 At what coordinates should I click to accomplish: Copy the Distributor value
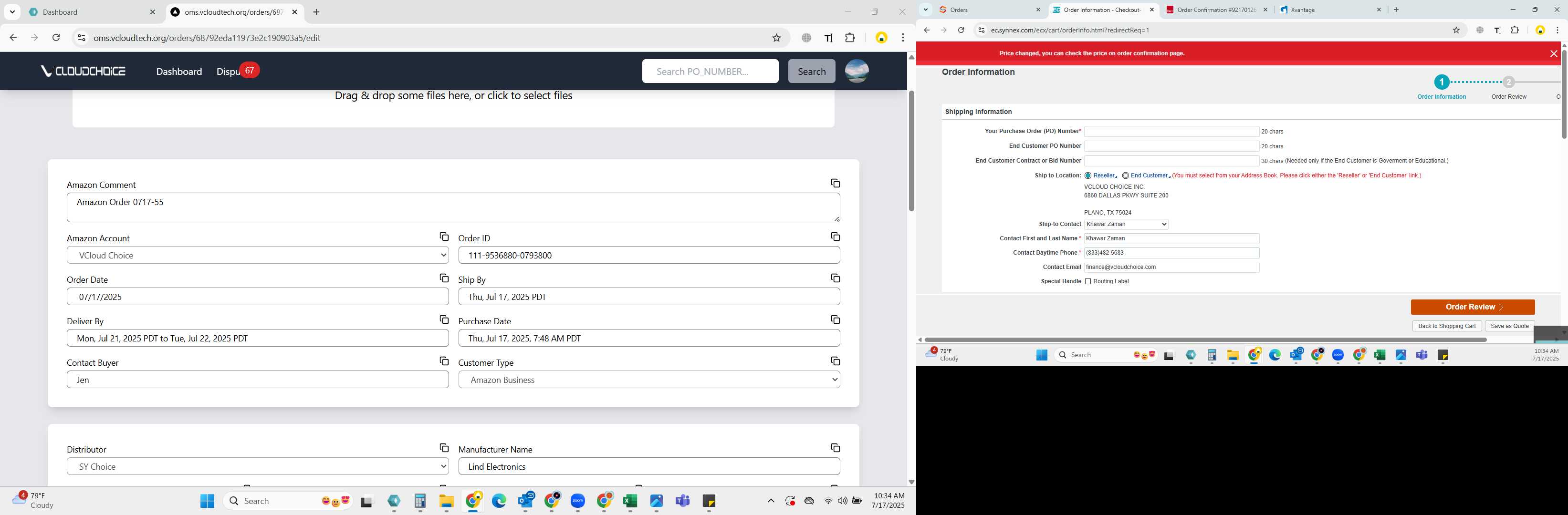click(444, 448)
